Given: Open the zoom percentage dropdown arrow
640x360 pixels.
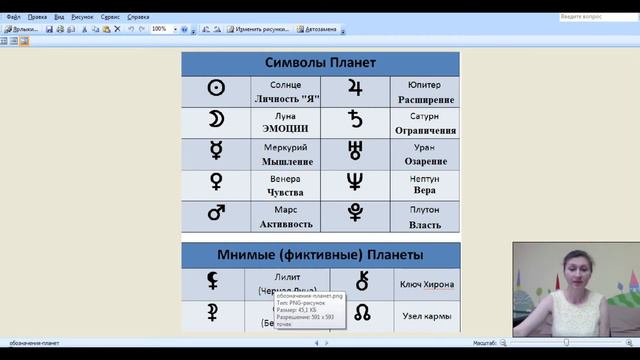Looking at the screenshot, I should pos(176,29).
